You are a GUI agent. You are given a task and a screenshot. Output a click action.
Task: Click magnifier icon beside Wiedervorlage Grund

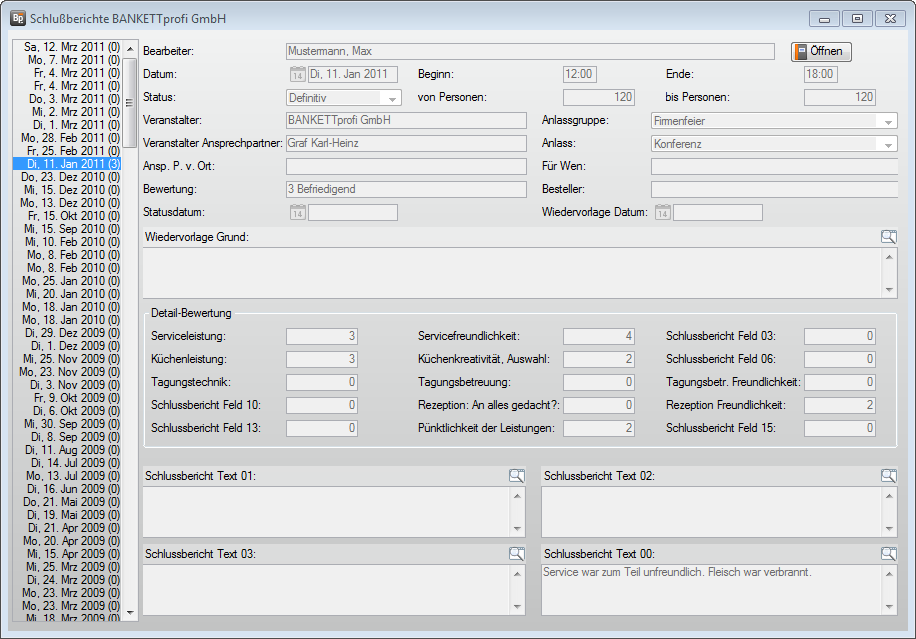[x=889, y=237]
